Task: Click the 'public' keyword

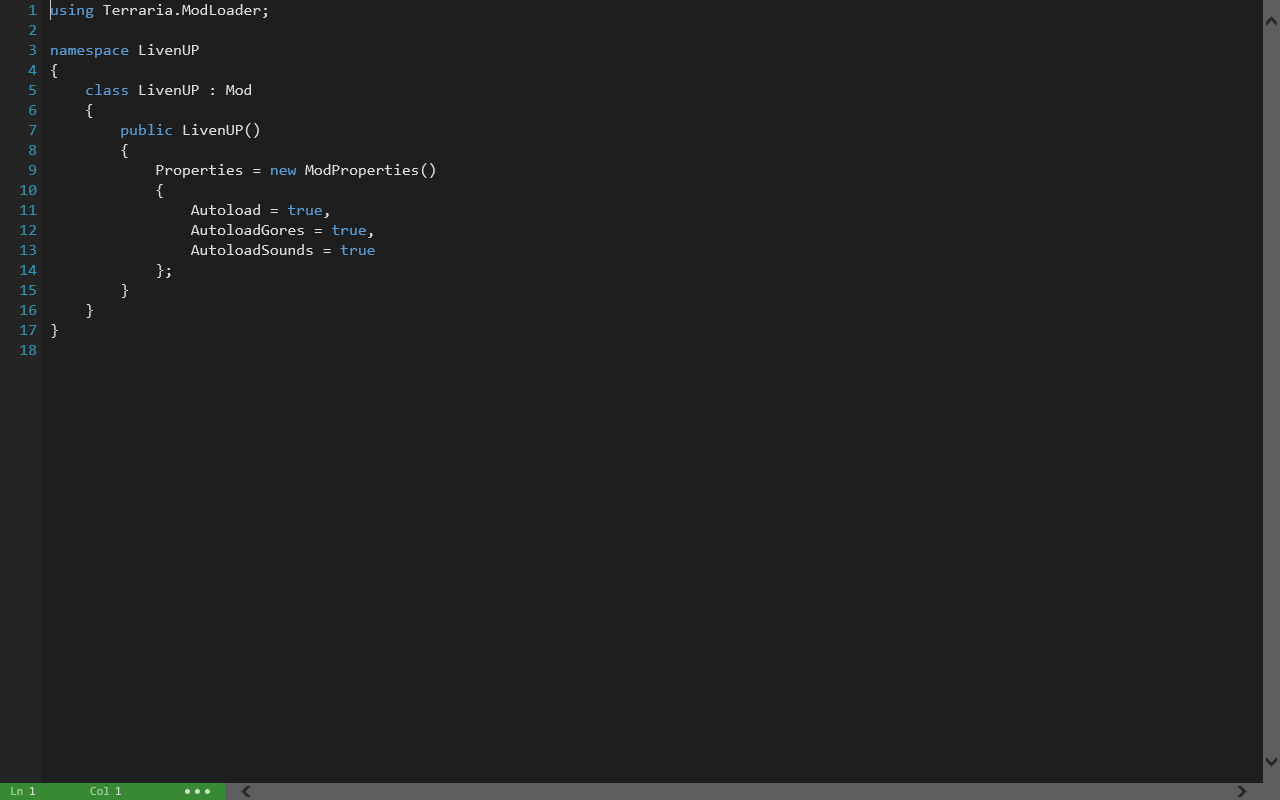Action: (146, 131)
